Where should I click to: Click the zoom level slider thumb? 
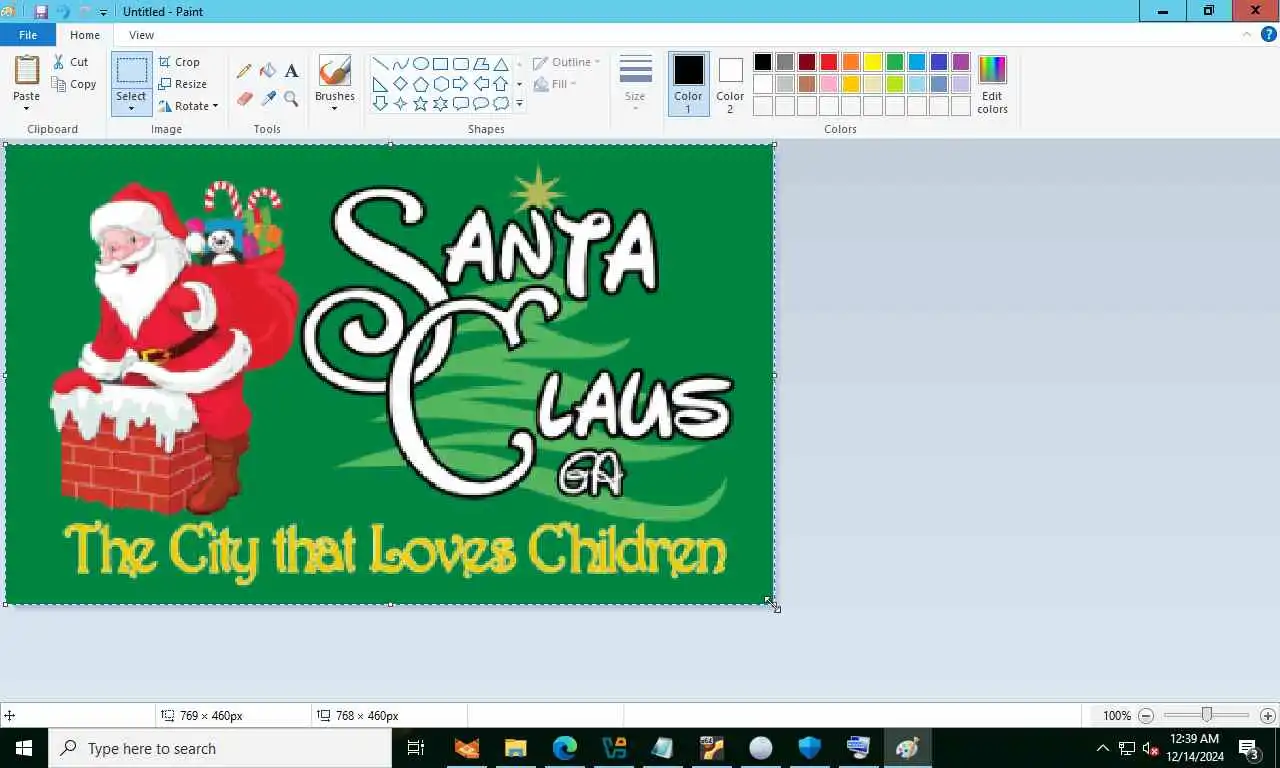(x=1207, y=715)
